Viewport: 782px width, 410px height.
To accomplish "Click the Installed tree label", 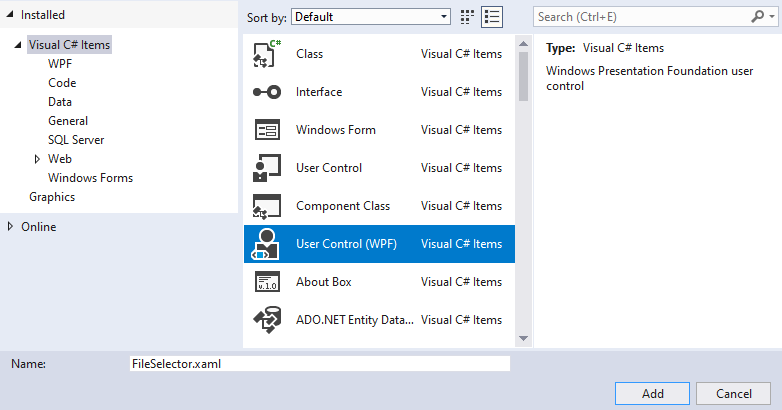I will 43,15.
